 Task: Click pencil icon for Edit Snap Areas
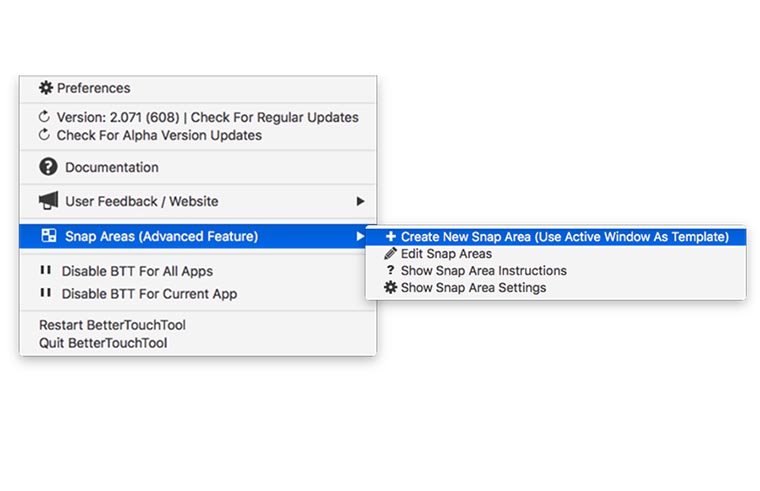(x=390, y=253)
